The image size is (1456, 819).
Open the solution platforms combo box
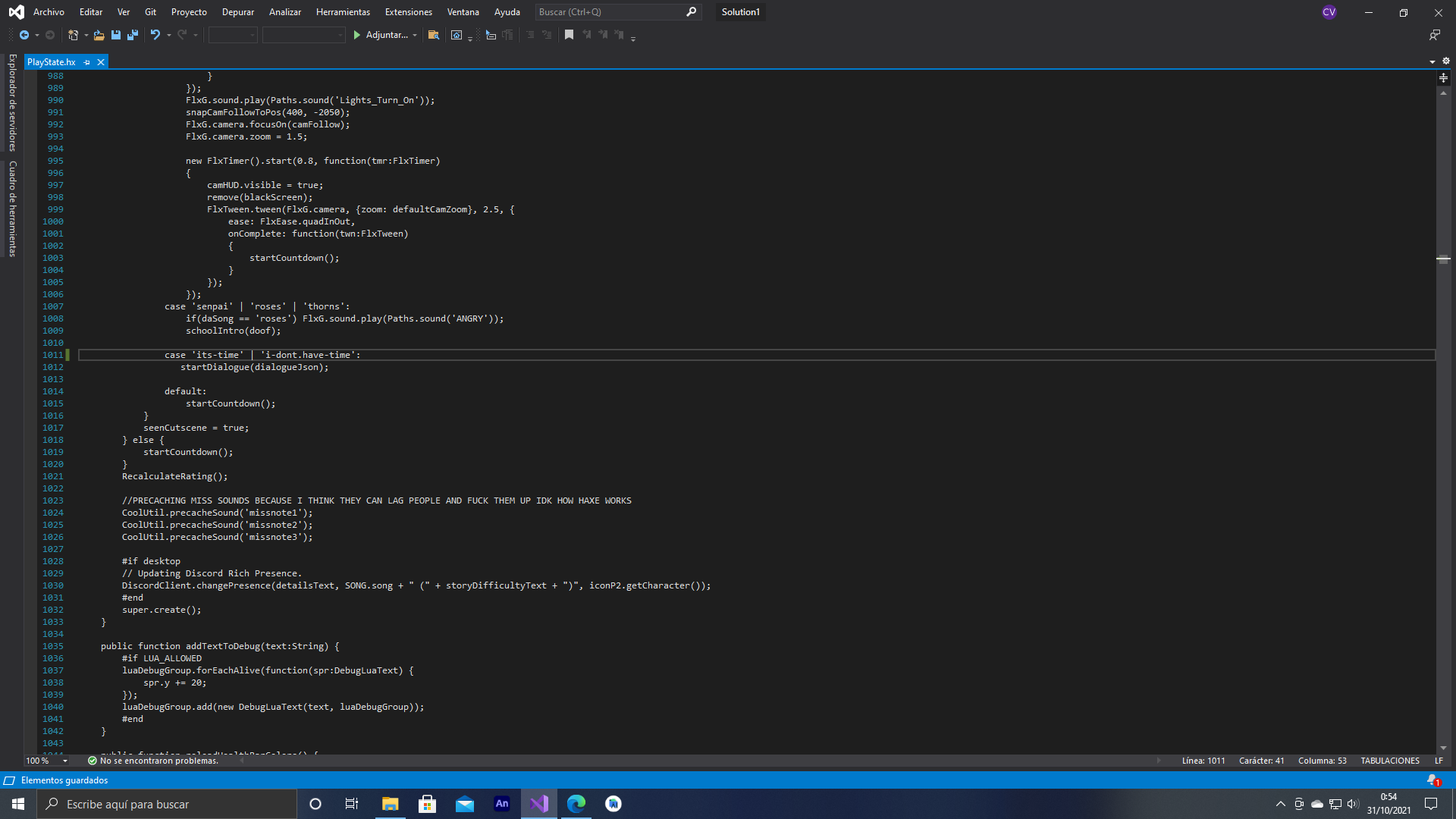[x=304, y=35]
